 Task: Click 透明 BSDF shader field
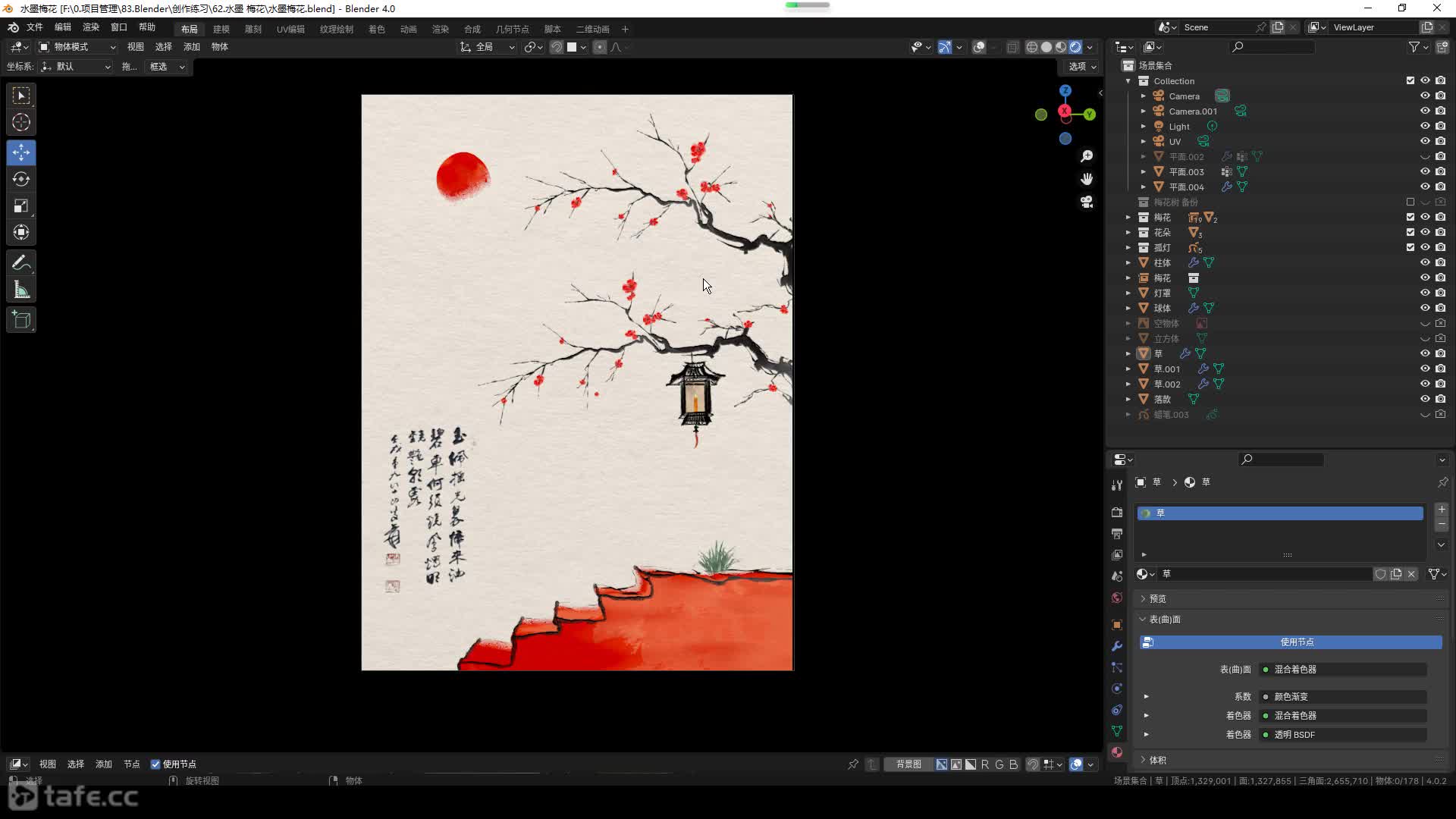[x=1343, y=735]
